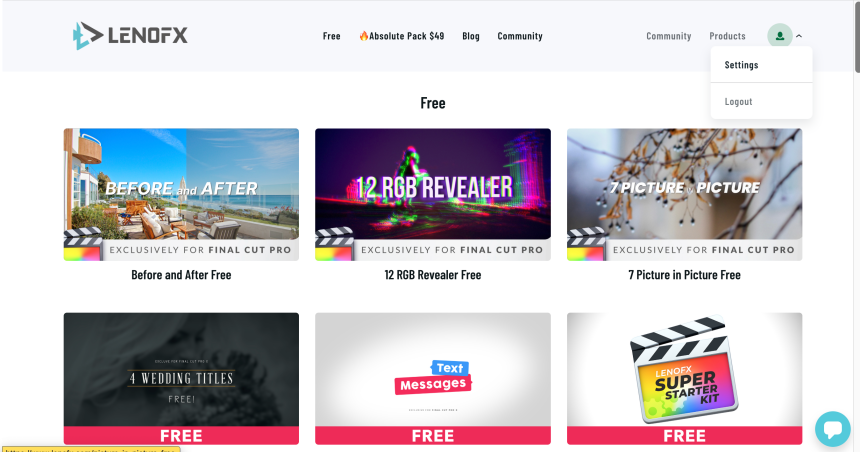The width and height of the screenshot is (860, 452).
Task: Click the fire icon by Absolute Pack
Action: tap(364, 36)
